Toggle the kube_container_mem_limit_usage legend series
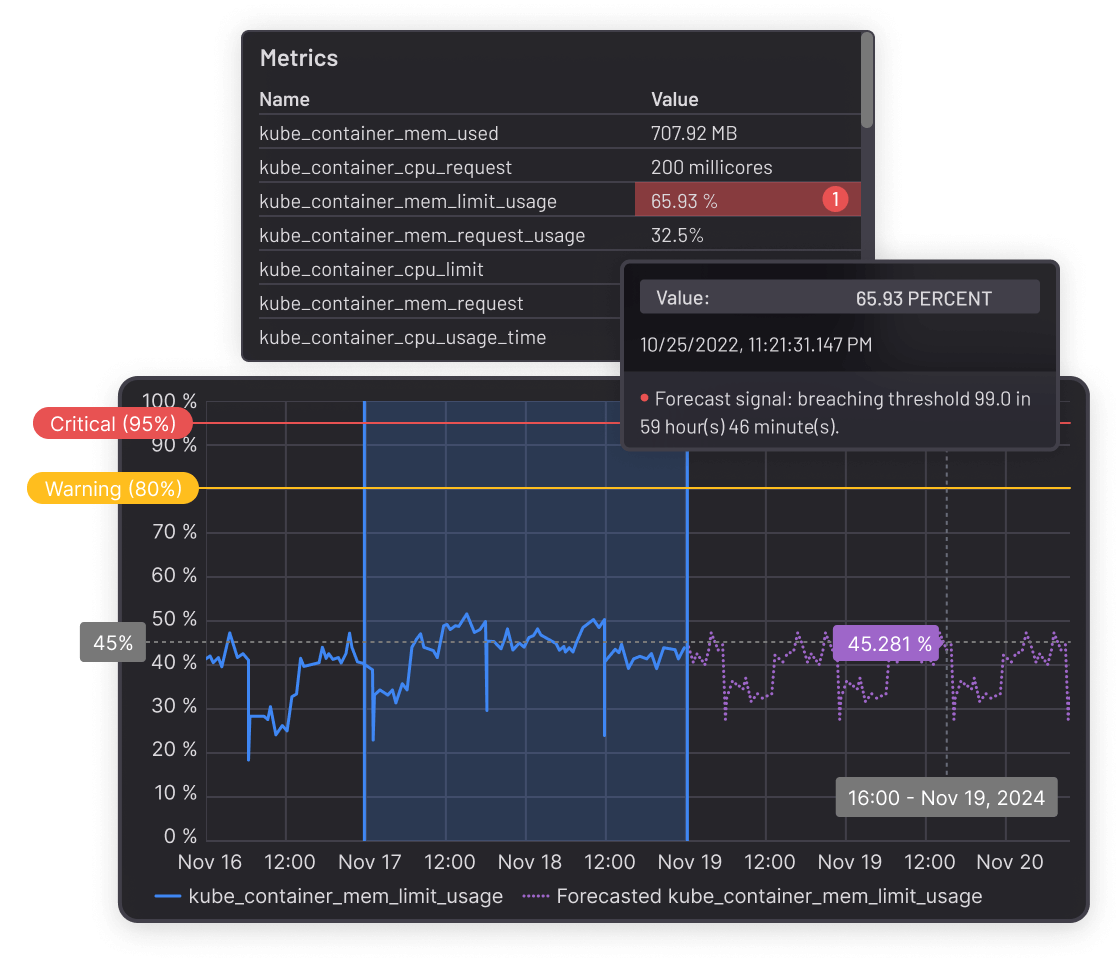This screenshot has height=960, width=1116. coord(329,896)
